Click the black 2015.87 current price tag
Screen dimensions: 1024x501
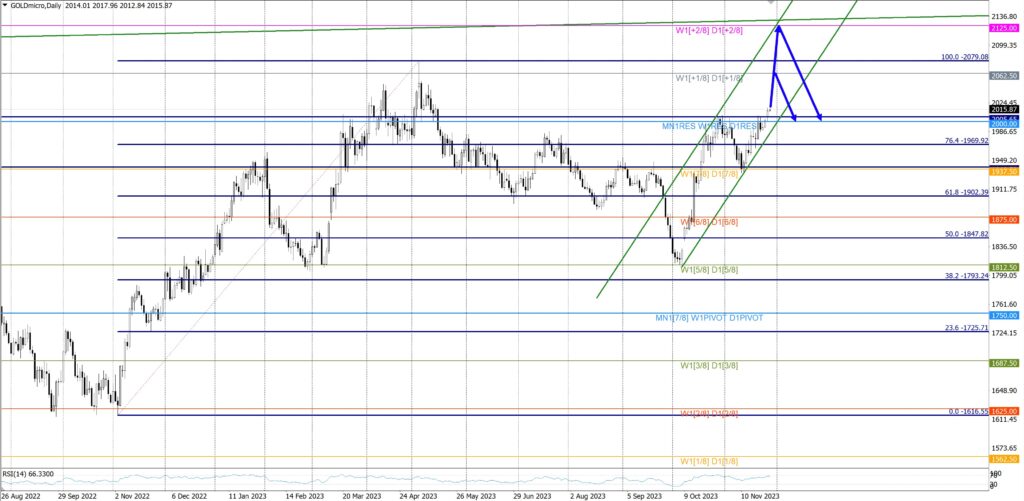pyautogui.click(x=1003, y=110)
